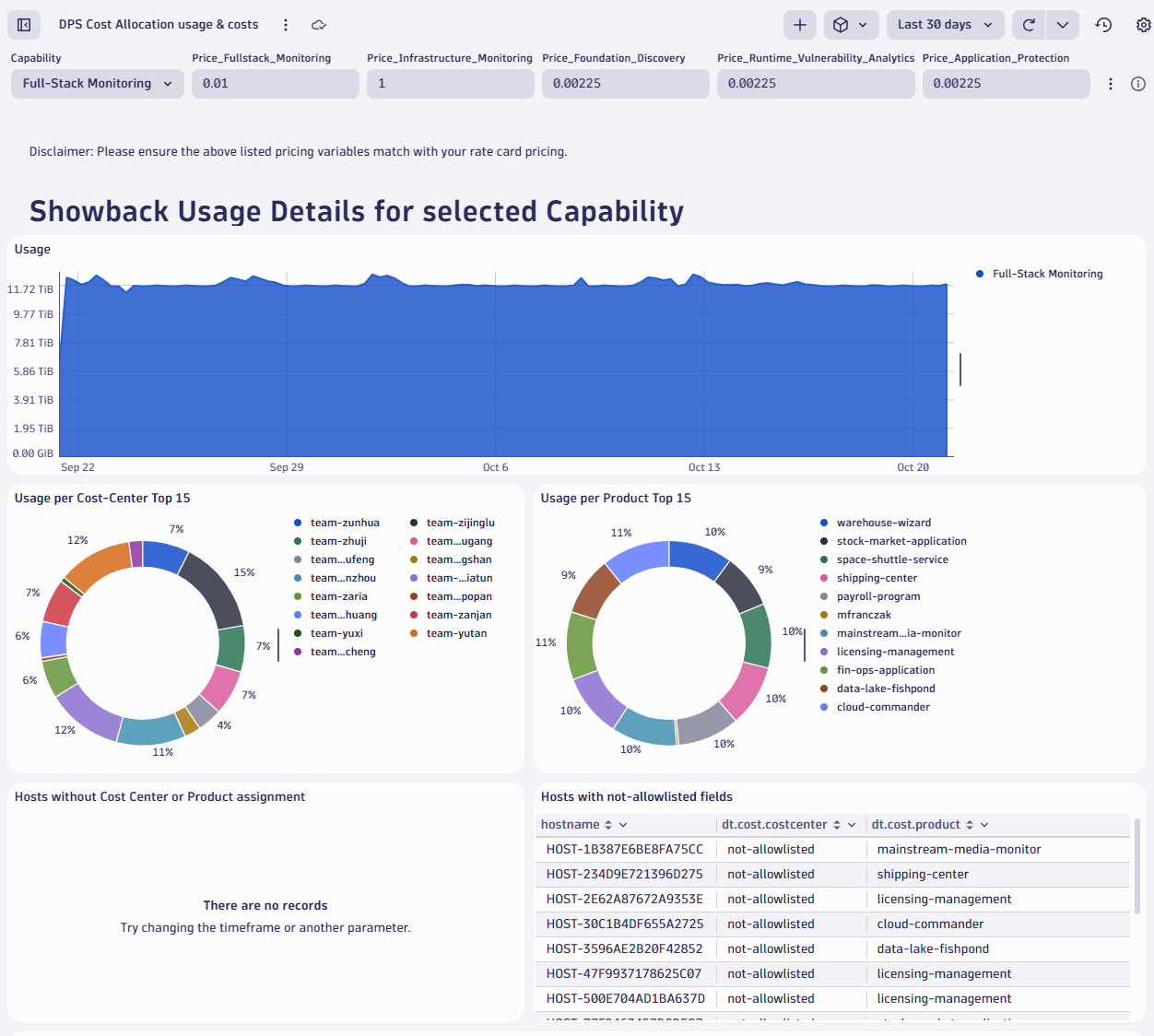Edit the Price_Fullstack_Monitoring input field

coord(275,83)
